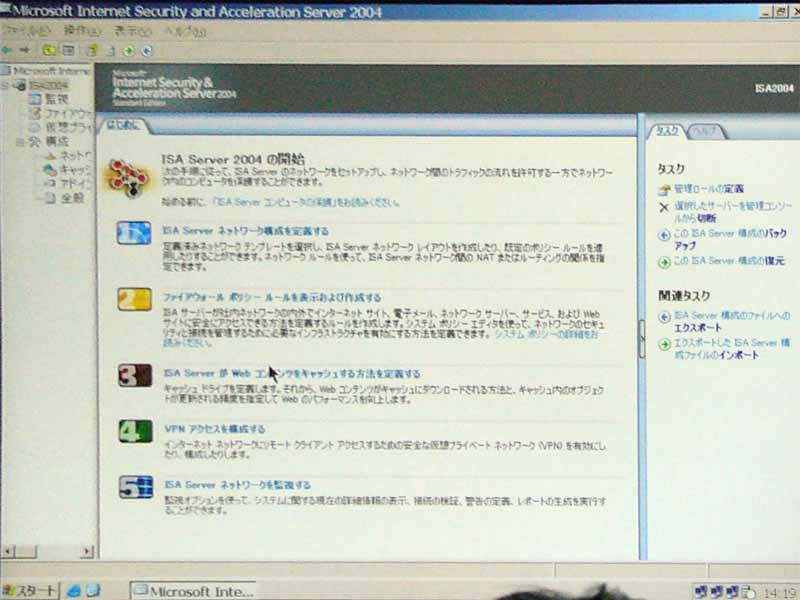Viewport: 800px width, 600px height.
Task: Open 'ISA Server ネットワーク構成を定義する' link
Action: [x=245, y=231]
